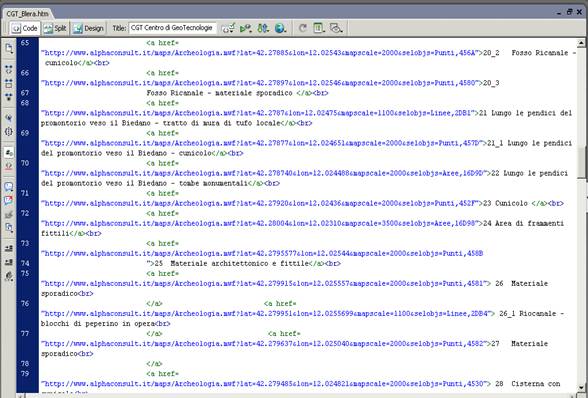588x398 pixels.
Task: Click the Expand All icon
Action: (9, 97)
